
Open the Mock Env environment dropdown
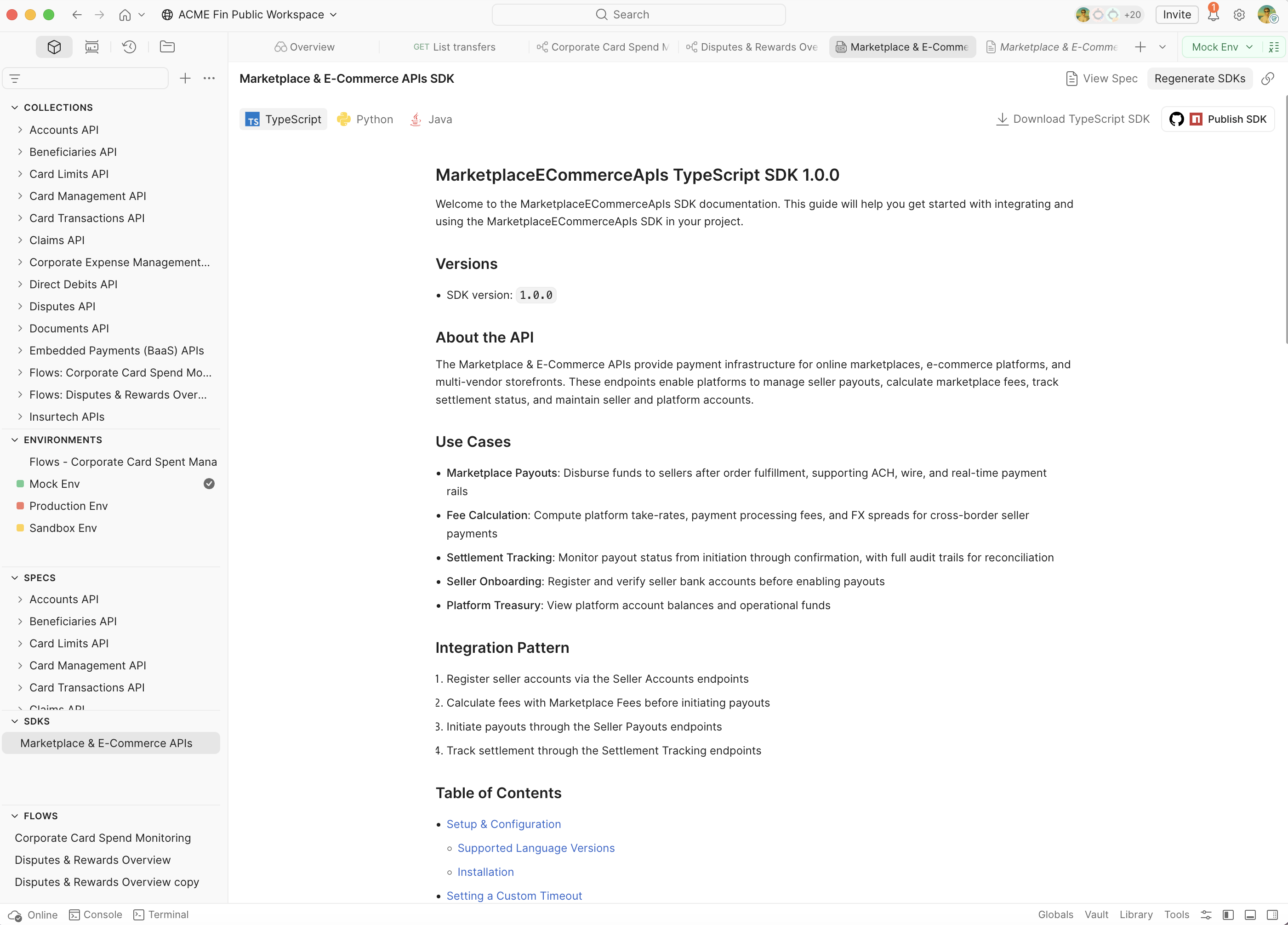pyautogui.click(x=1221, y=47)
